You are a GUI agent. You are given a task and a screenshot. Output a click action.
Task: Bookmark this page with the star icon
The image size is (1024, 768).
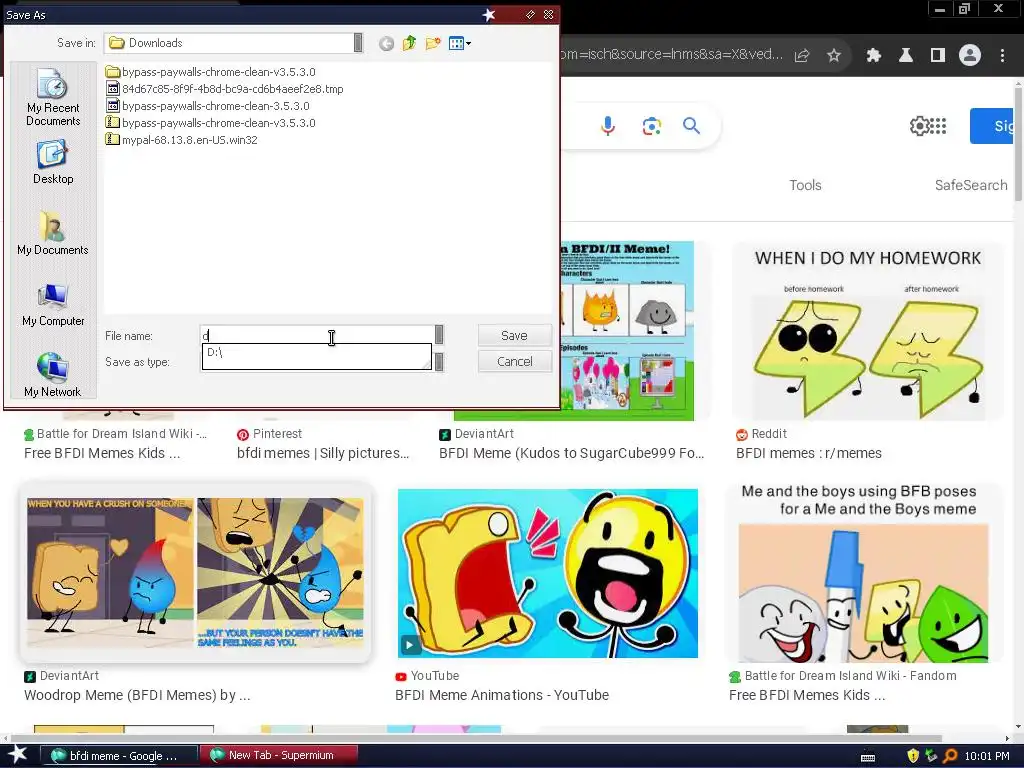pos(834,56)
